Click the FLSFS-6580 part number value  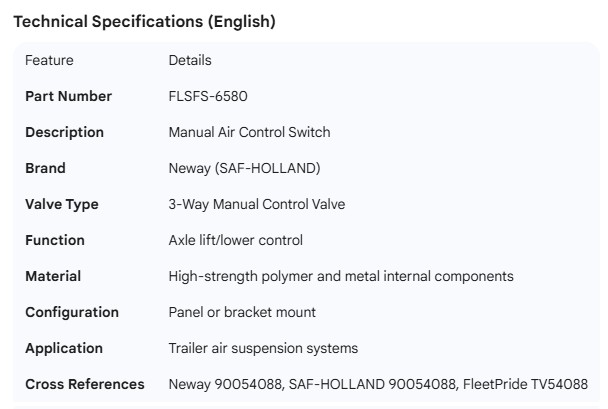(x=208, y=96)
